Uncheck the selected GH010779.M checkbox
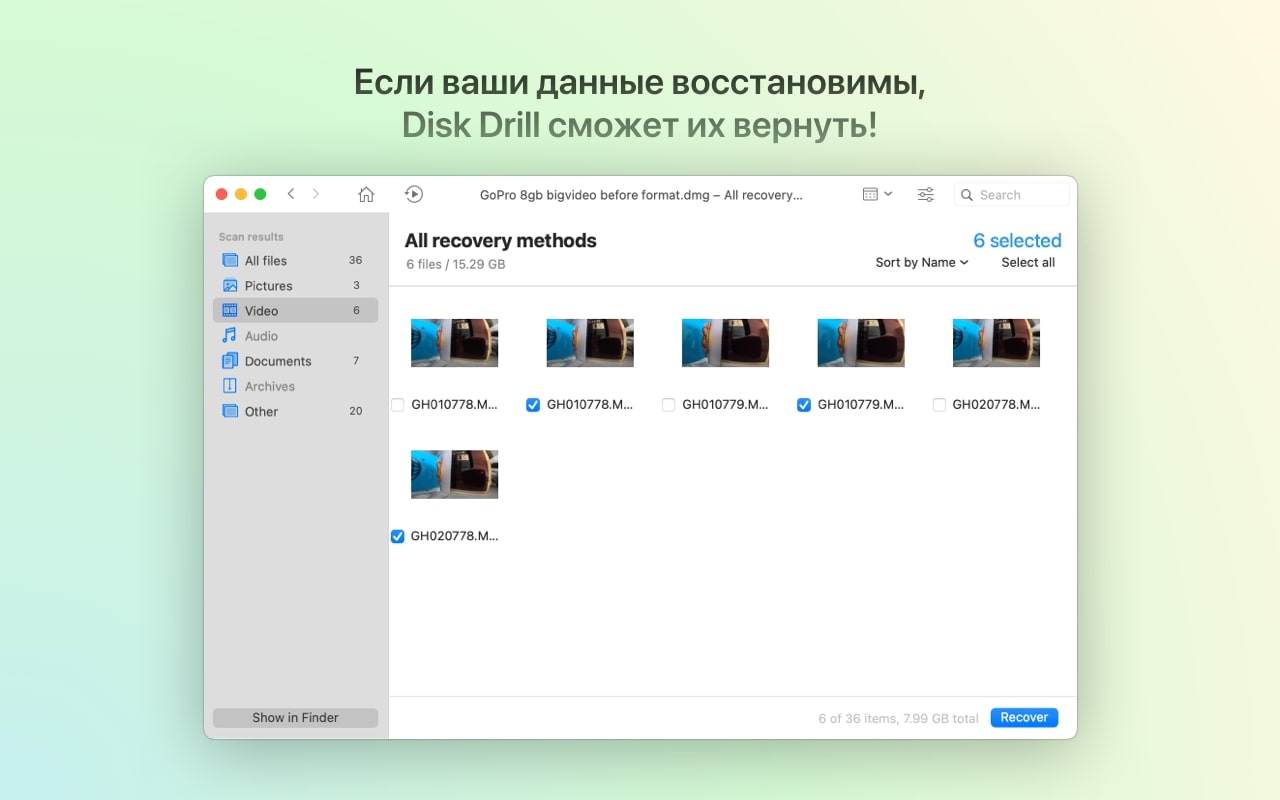Viewport: 1280px width, 800px height. point(804,405)
